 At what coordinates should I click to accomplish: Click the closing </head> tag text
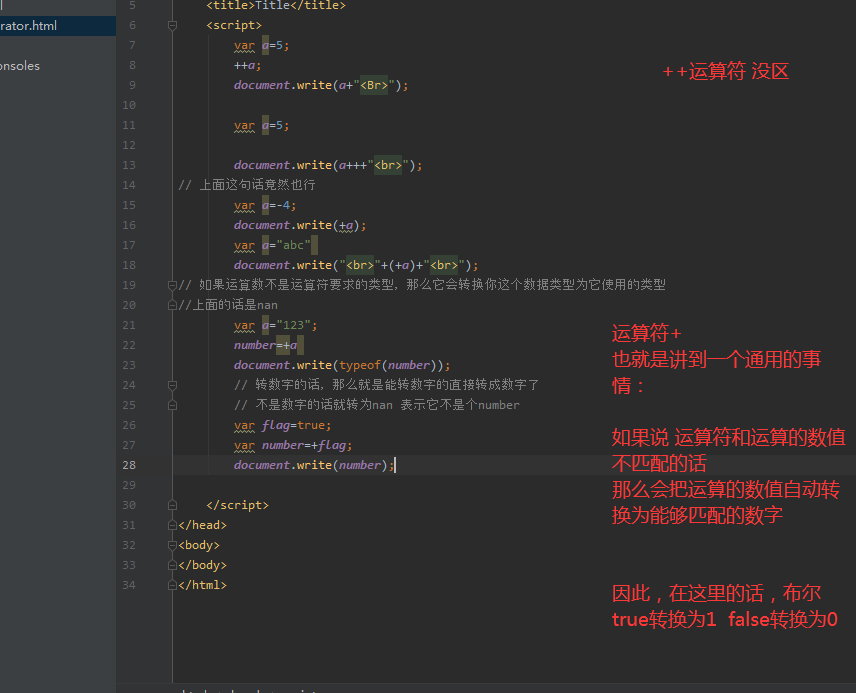(203, 525)
